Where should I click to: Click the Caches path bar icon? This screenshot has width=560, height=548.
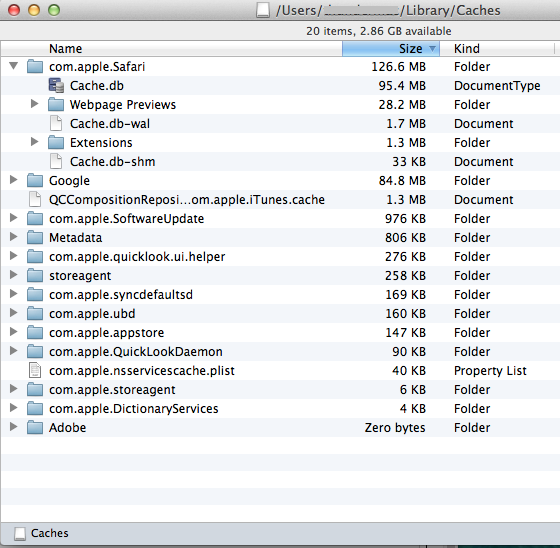tap(20, 533)
